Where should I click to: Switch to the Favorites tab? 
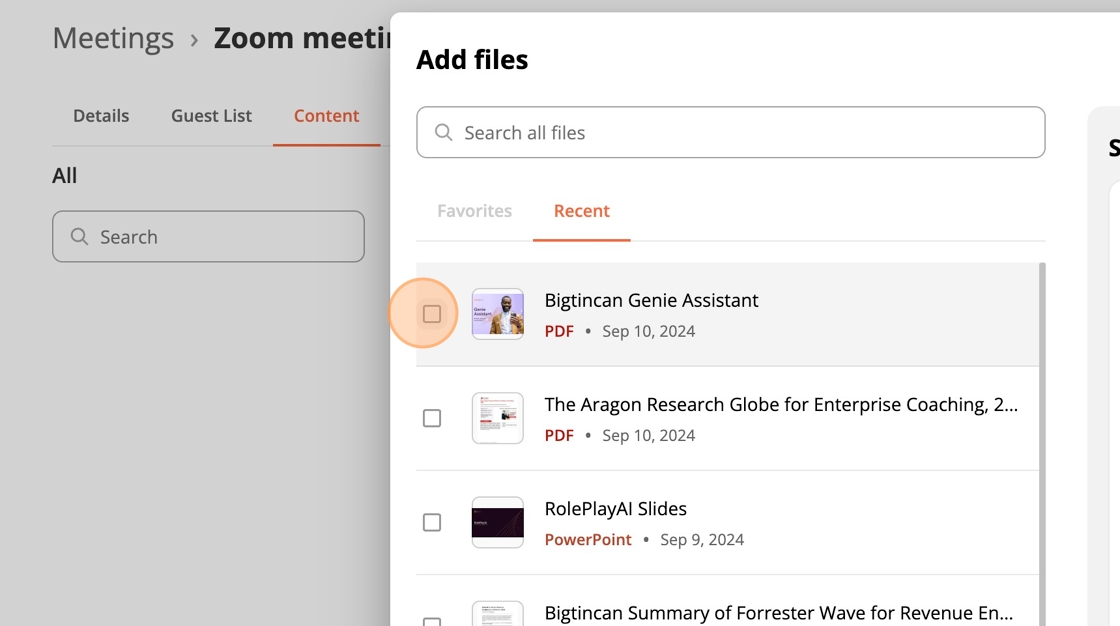point(474,211)
